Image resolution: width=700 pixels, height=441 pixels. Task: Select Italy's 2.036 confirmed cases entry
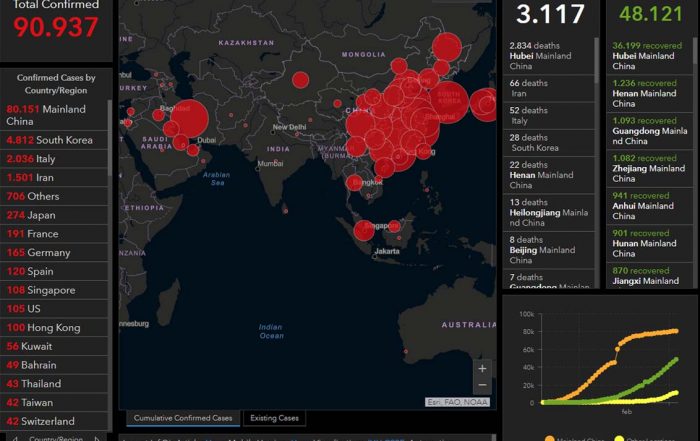pyautogui.click(x=40, y=159)
